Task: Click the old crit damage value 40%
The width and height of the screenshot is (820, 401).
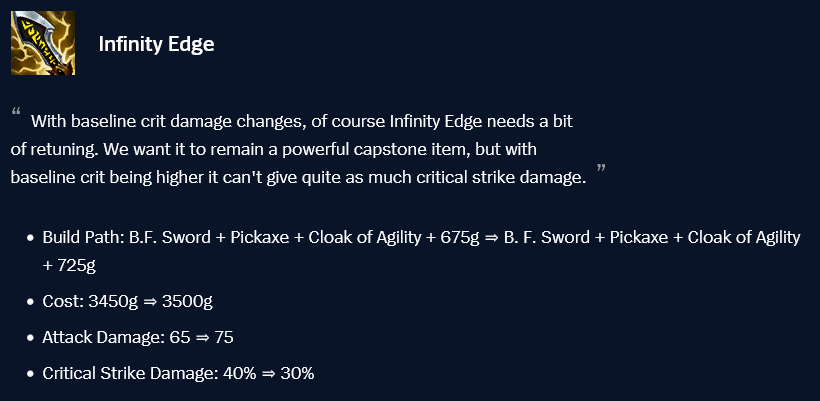Action: 238,374
